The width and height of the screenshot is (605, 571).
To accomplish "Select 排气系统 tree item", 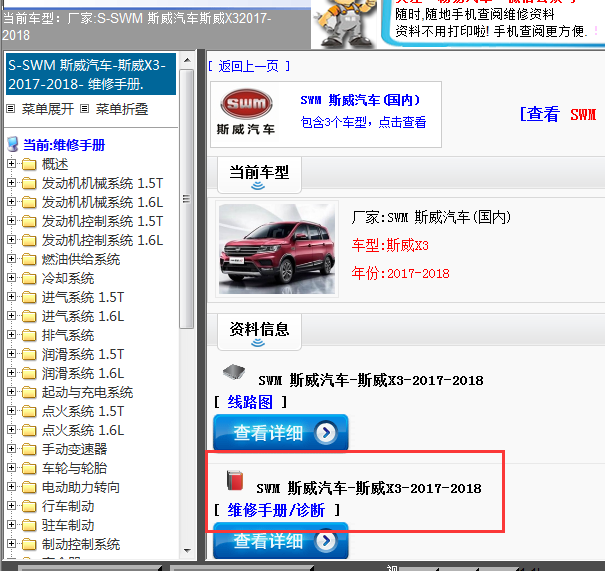I will [68, 335].
